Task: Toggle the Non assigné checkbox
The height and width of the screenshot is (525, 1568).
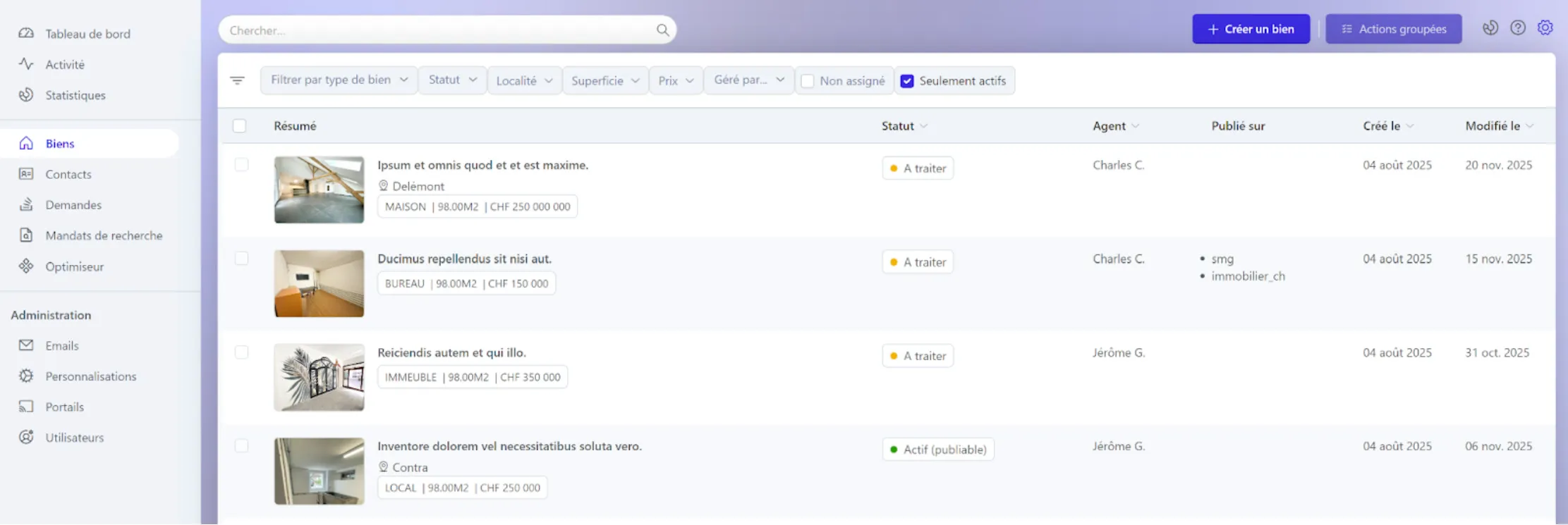Action: (x=808, y=81)
